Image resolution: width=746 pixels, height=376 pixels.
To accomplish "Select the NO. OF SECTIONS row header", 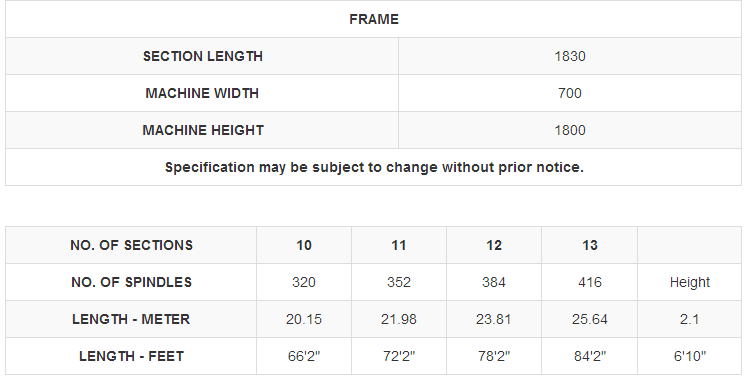I will [x=131, y=245].
